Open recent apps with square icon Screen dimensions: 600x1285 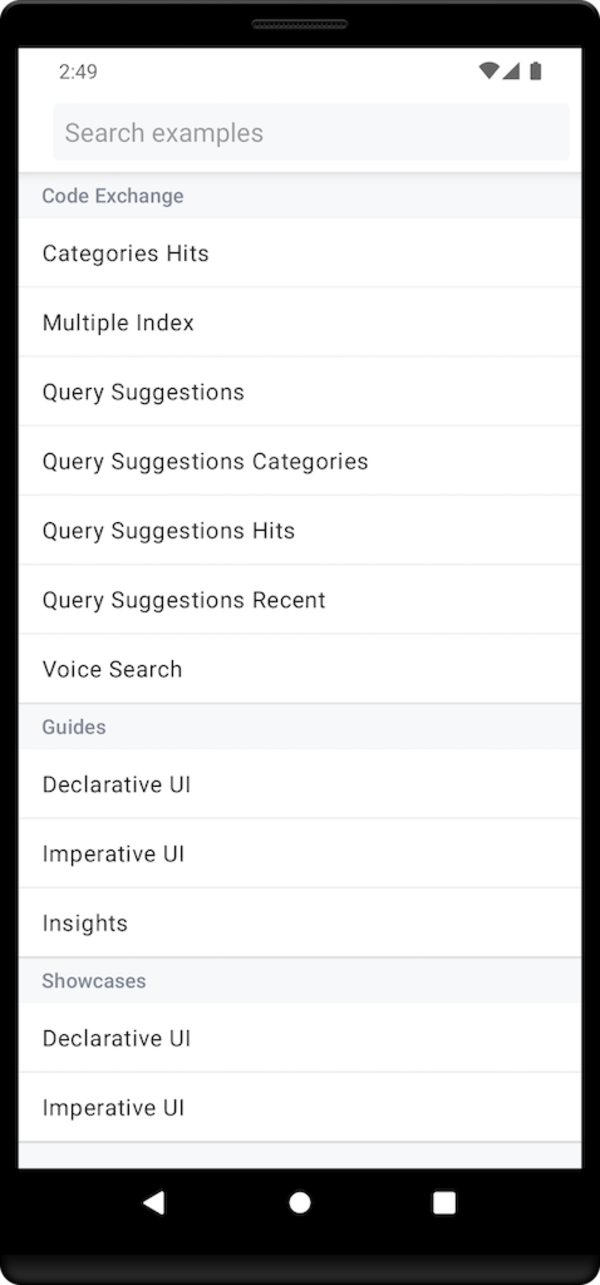click(x=444, y=1202)
